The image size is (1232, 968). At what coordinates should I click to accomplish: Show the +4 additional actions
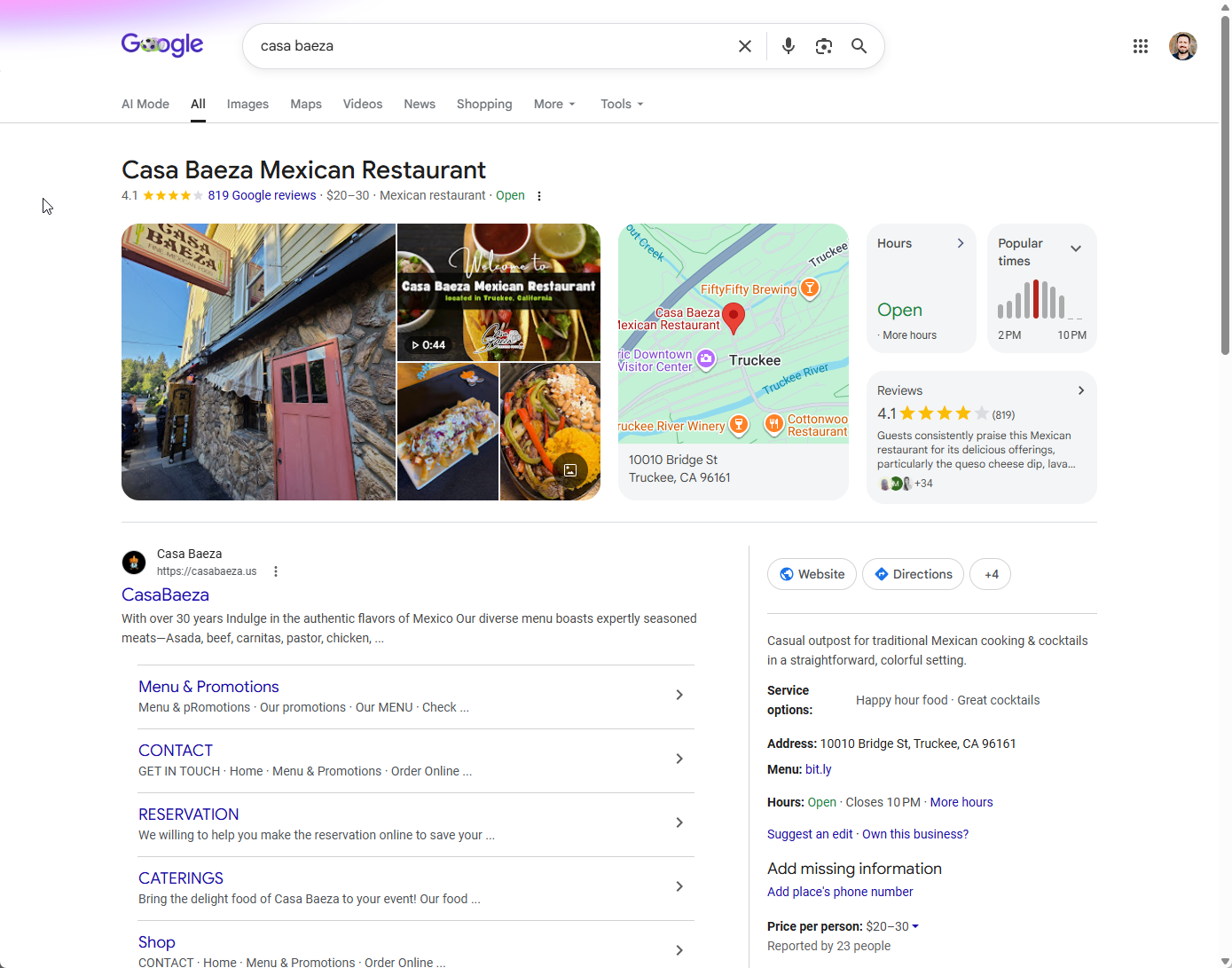click(x=991, y=574)
